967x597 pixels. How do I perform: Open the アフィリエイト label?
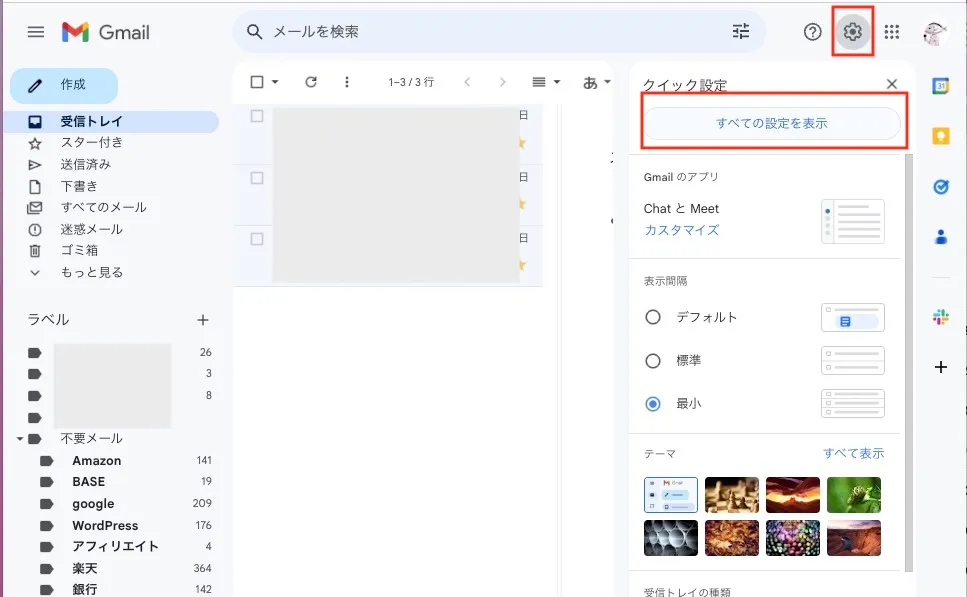pyautogui.click(x=115, y=546)
